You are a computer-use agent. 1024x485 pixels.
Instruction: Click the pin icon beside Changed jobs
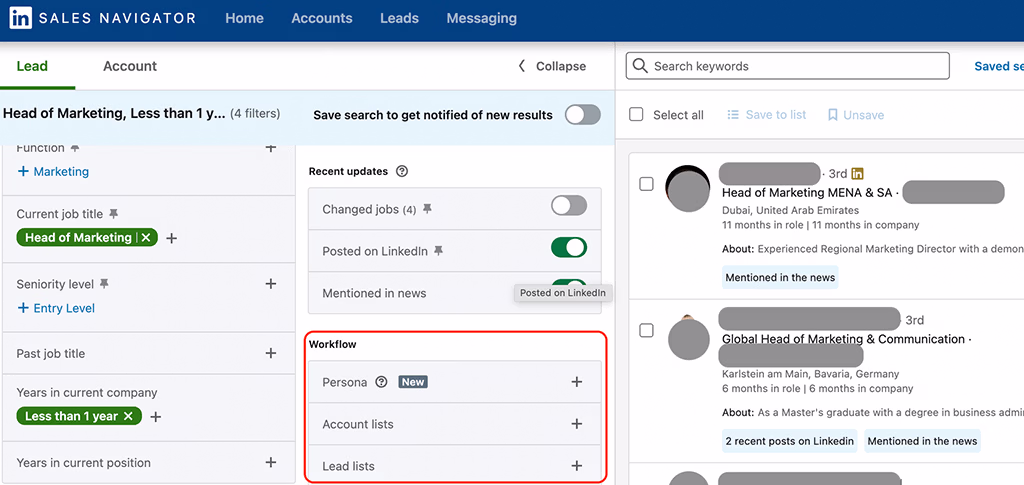tap(427, 210)
